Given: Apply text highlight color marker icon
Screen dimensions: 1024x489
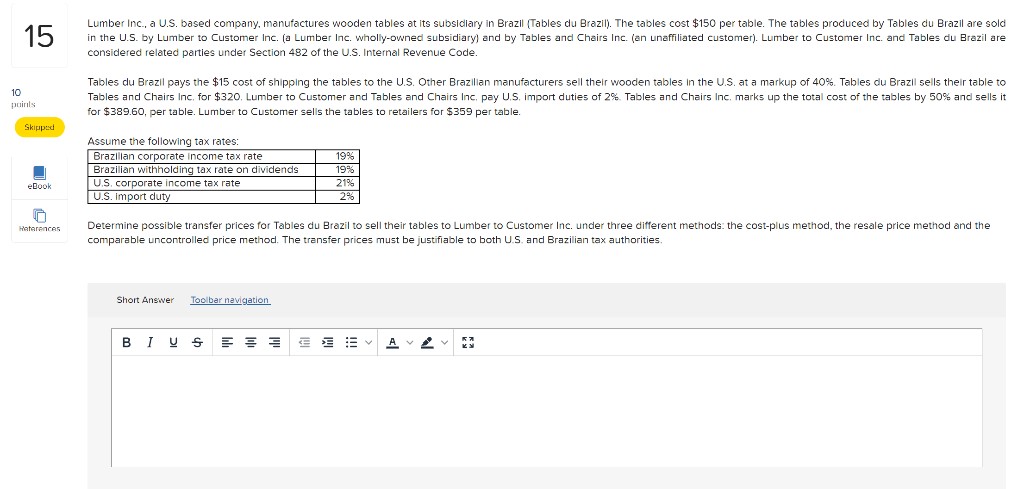Looking at the screenshot, I should tap(428, 342).
